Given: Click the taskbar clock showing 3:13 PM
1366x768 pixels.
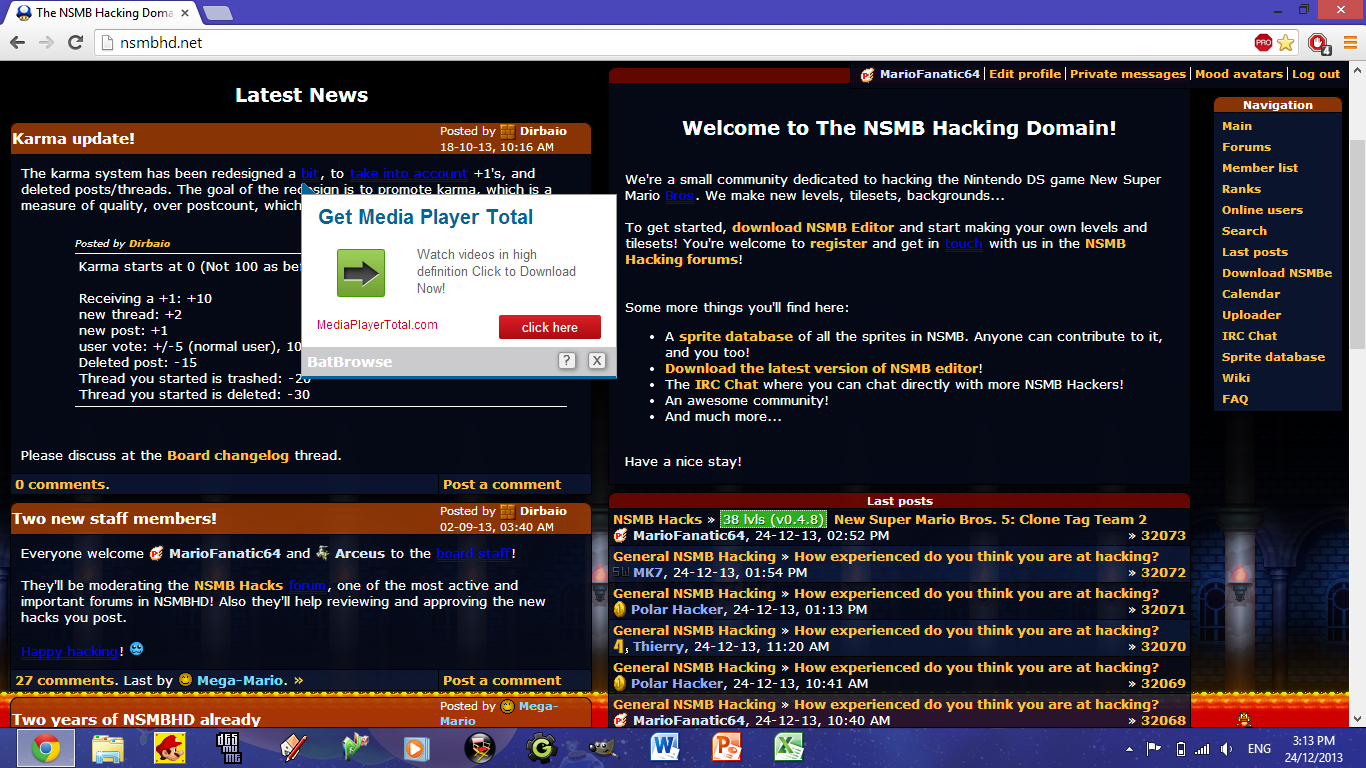Looking at the screenshot, I should pyautogui.click(x=1311, y=748).
